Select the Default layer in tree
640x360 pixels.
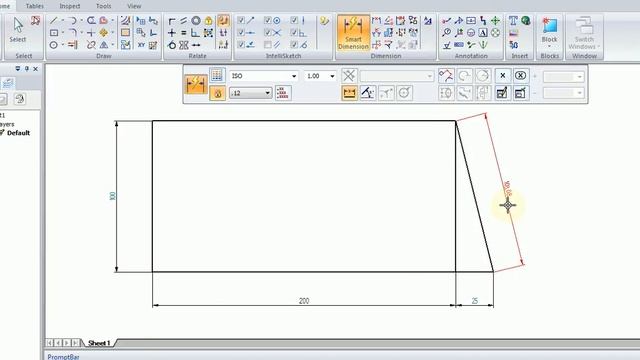click(x=18, y=133)
